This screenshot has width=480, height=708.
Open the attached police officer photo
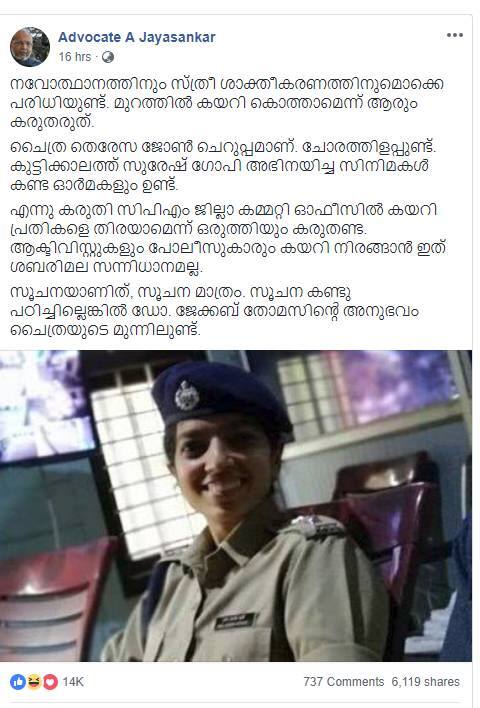pos(236,506)
